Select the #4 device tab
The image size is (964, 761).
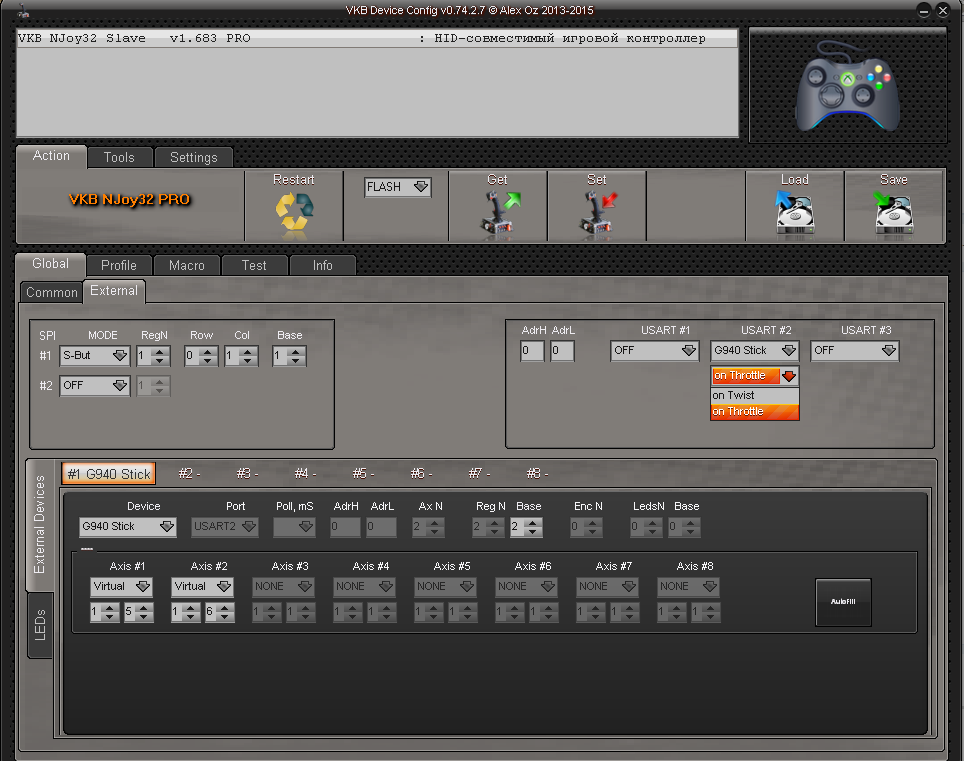(305, 474)
